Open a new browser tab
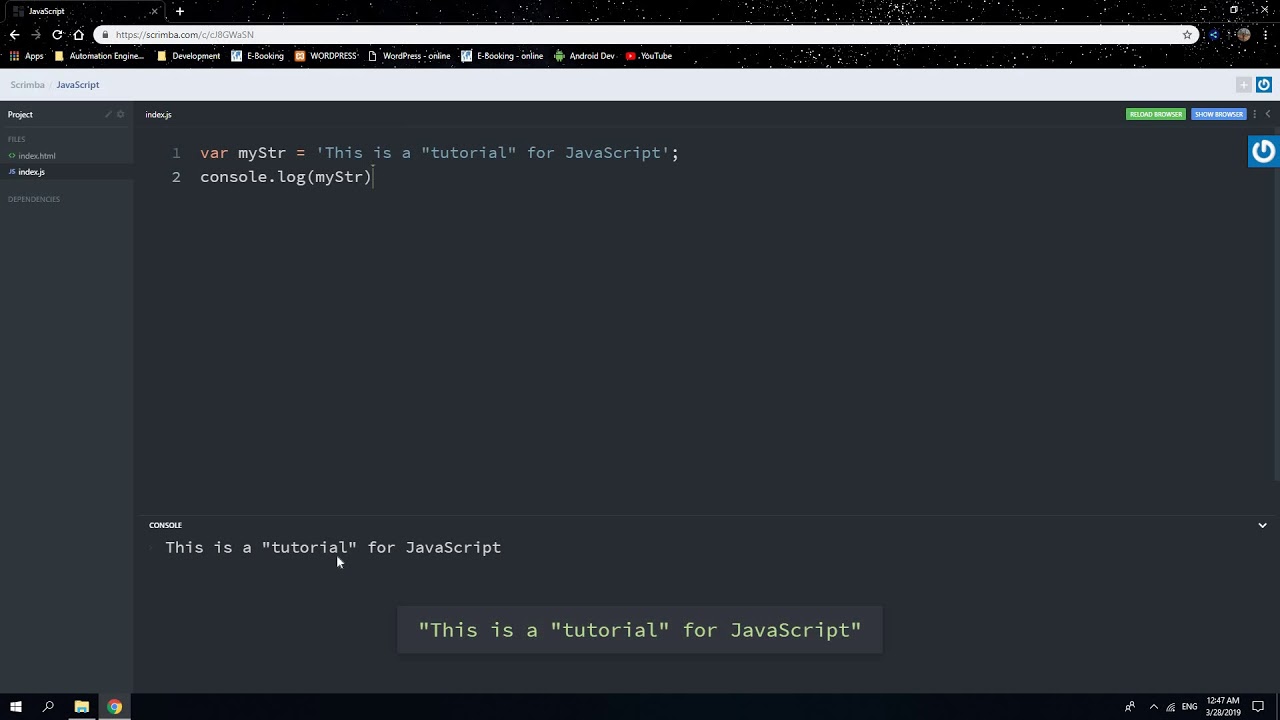The image size is (1280, 720). point(180,11)
